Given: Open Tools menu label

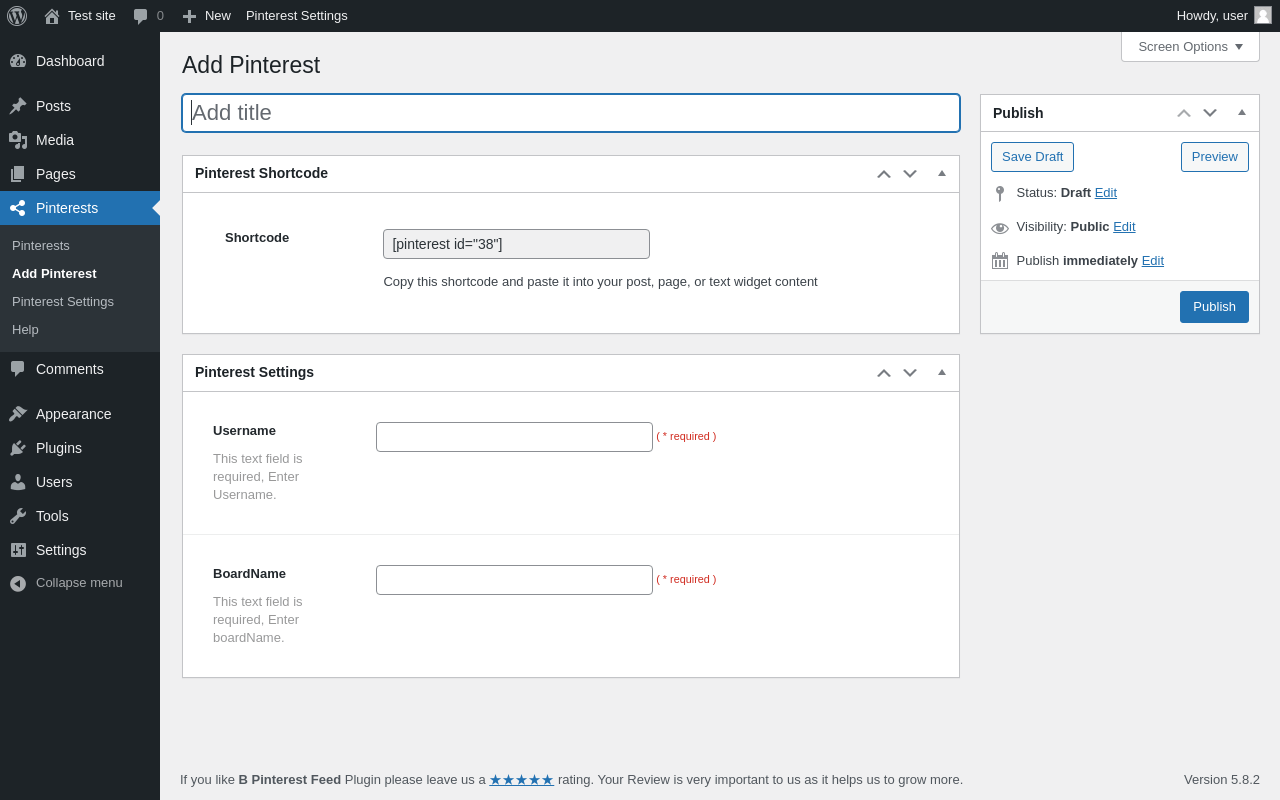Looking at the screenshot, I should coord(52,516).
